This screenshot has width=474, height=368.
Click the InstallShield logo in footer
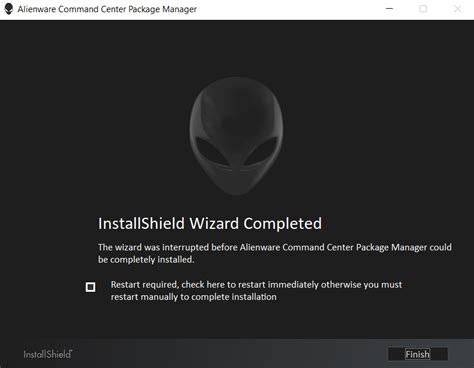click(x=48, y=354)
